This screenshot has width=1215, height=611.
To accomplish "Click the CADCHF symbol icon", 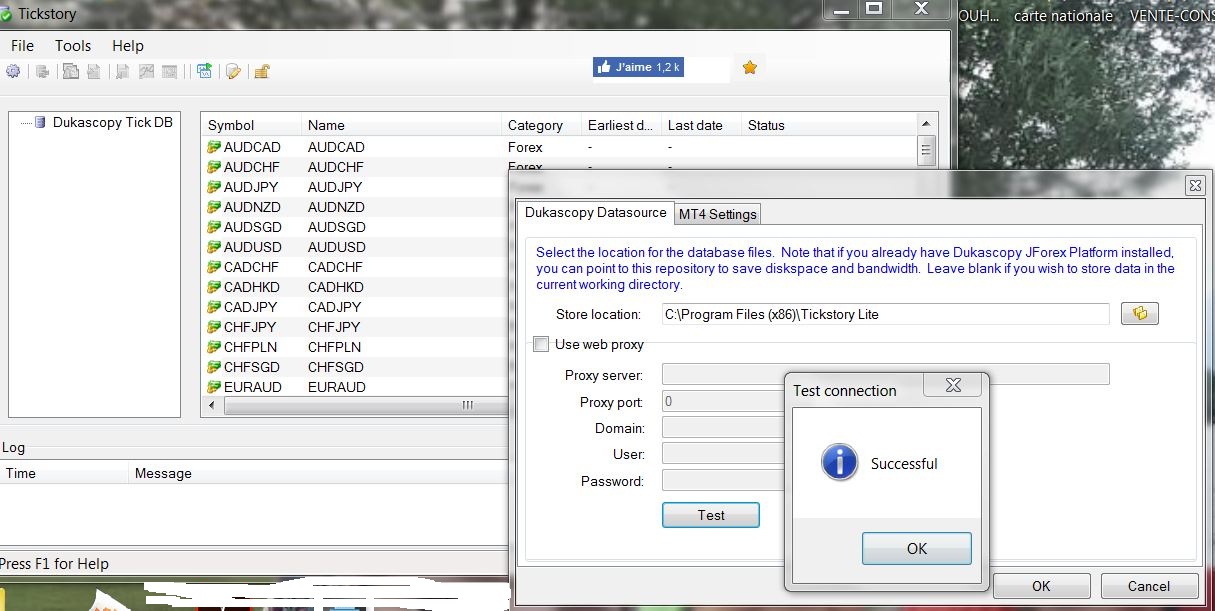I will 214,267.
